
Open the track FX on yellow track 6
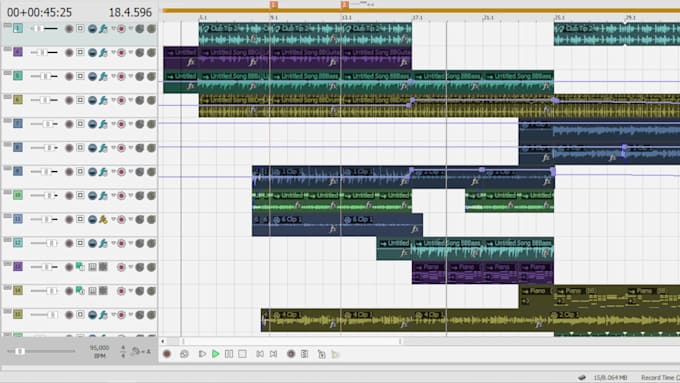pos(103,100)
